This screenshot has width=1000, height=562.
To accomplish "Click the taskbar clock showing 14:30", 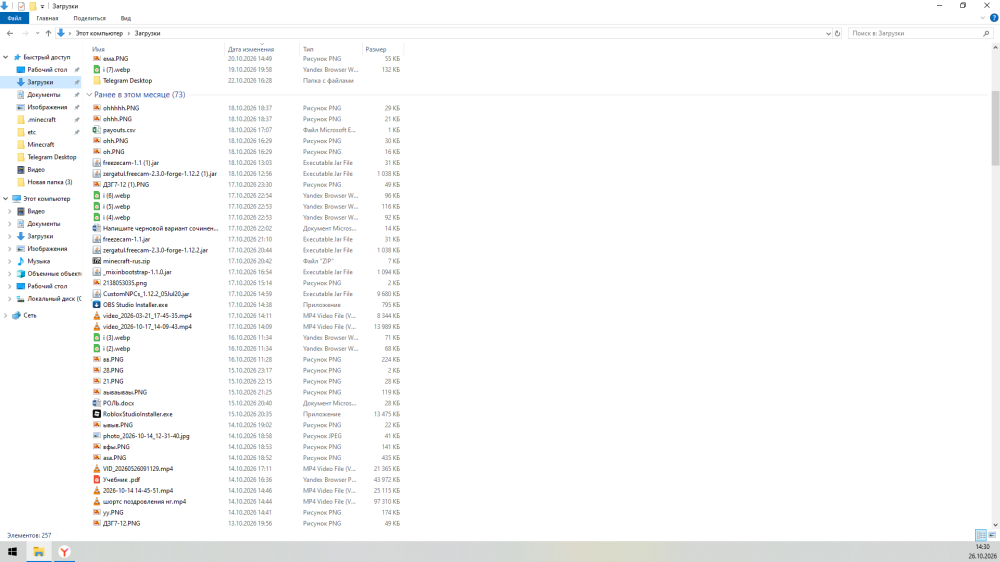I will 983,547.
